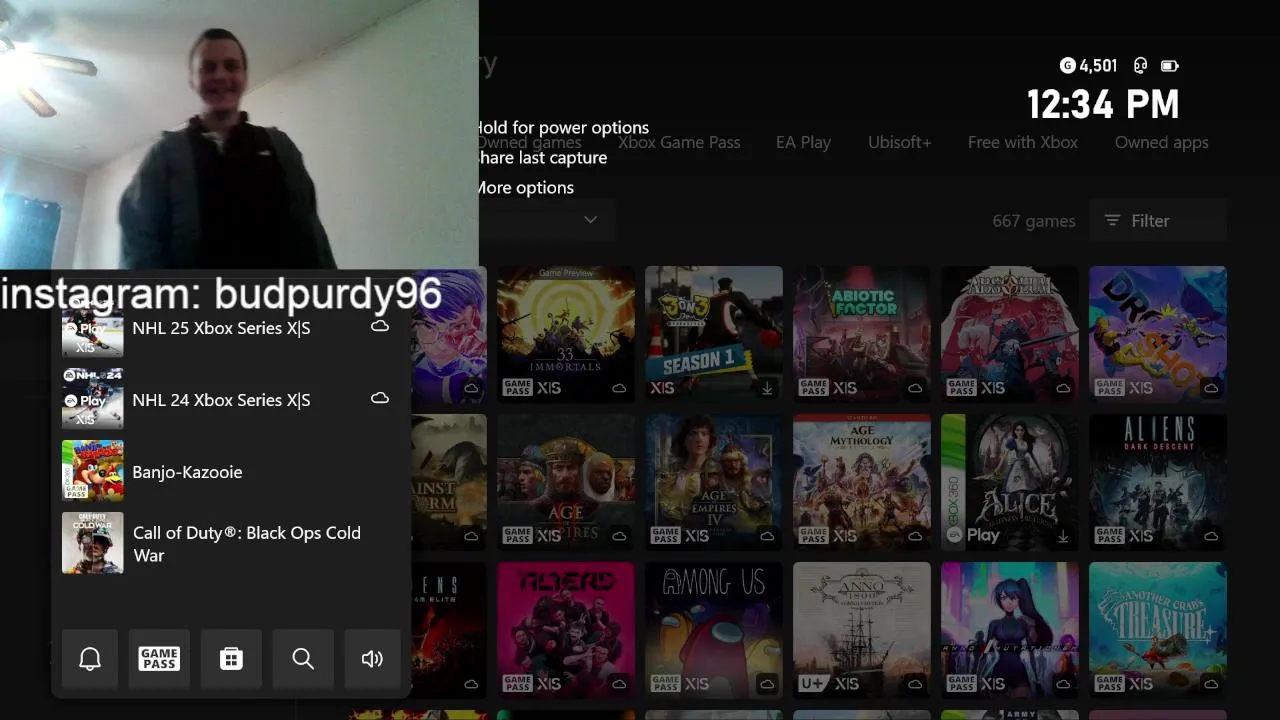1280x720 pixels.
Task: Open Abiotic Factor game tile
Action: pos(862,334)
